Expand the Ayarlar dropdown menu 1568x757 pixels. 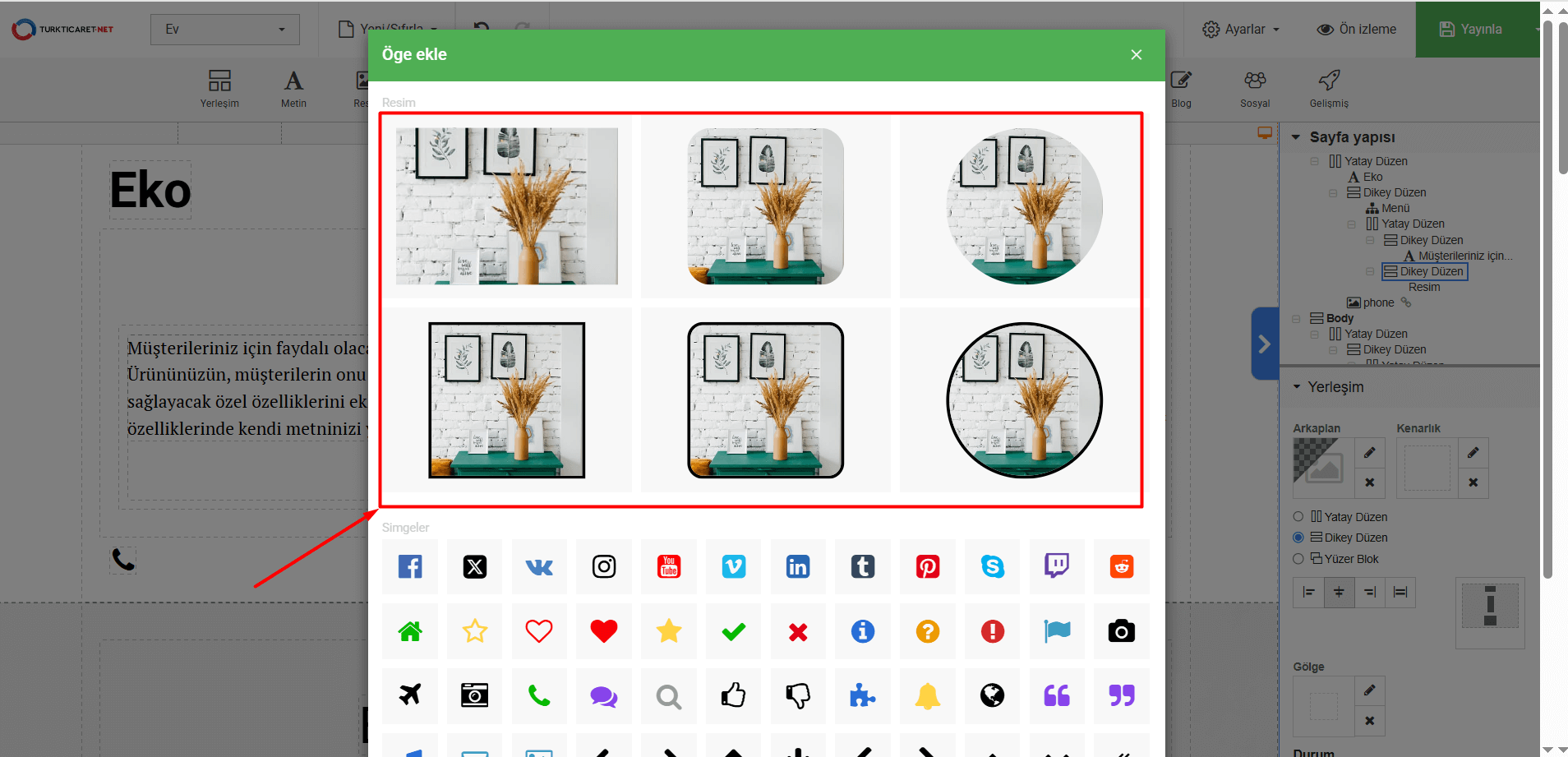point(1241,30)
